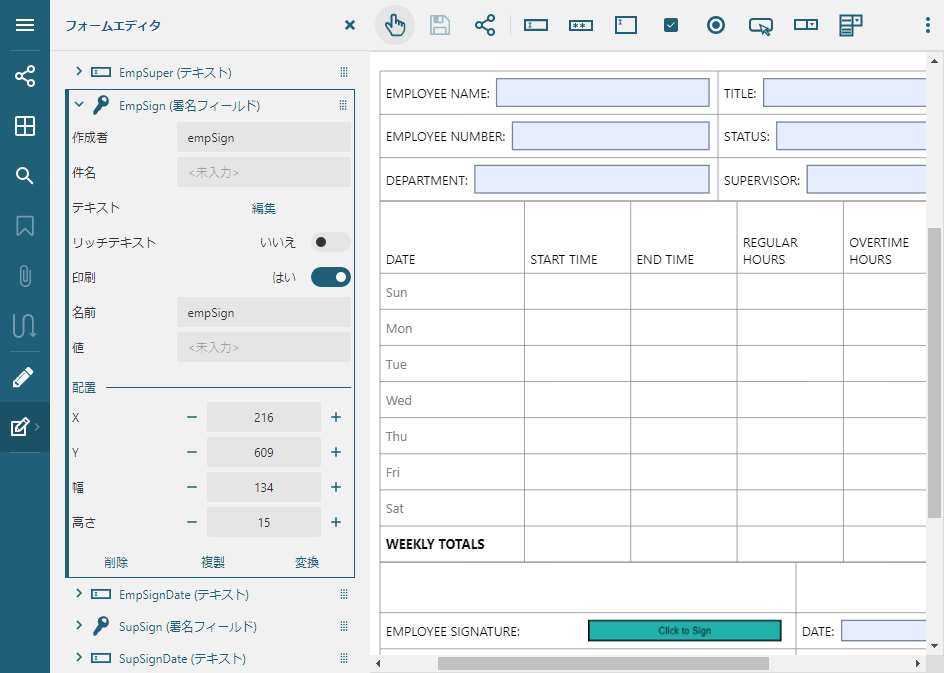Increase the 高さ value
The image size is (944, 673).
click(336, 522)
